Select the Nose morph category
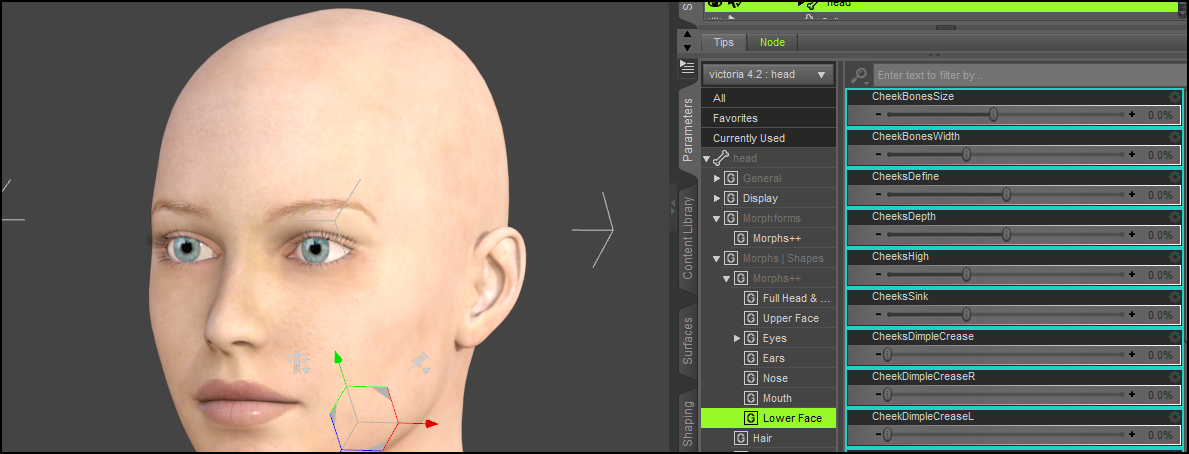This screenshot has width=1189, height=454. coord(775,378)
